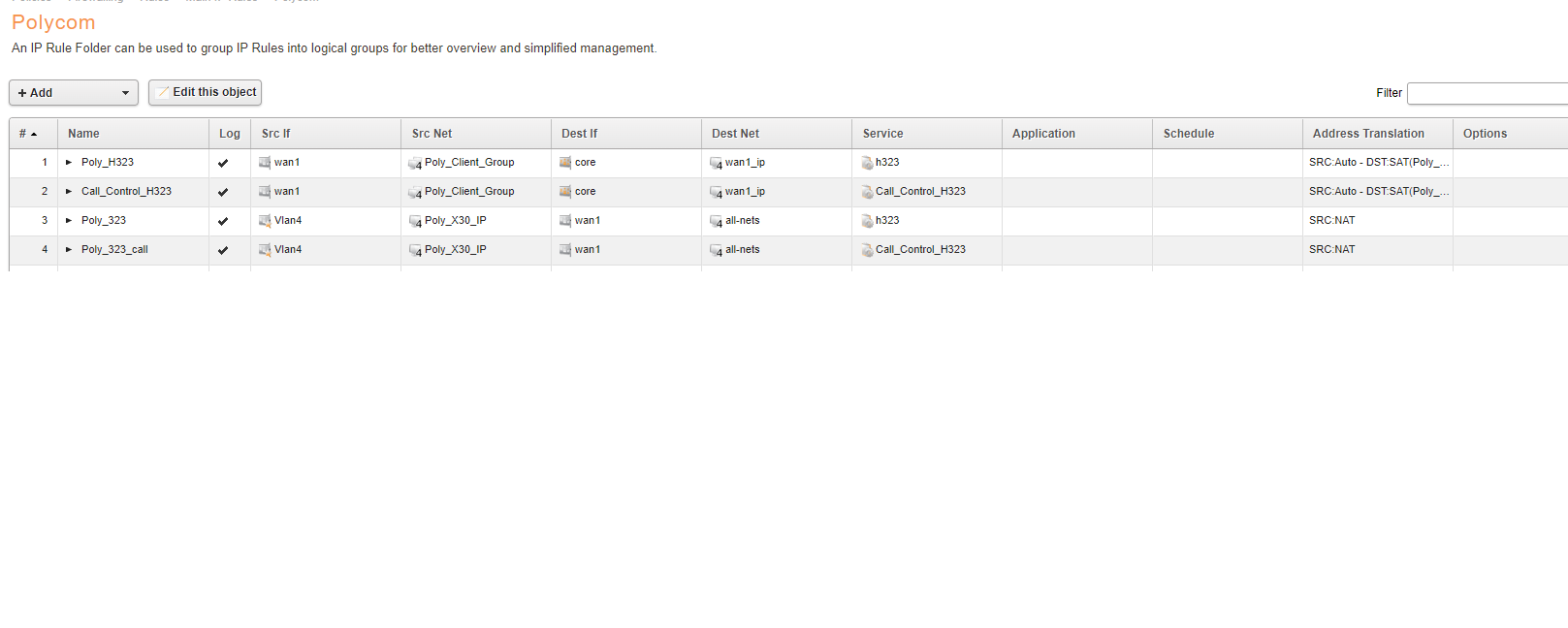Screen dimensions: 1568x628
Task: Toggle log checkmark for Poly_323_call
Action: pyautogui.click(x=223, y=250)
